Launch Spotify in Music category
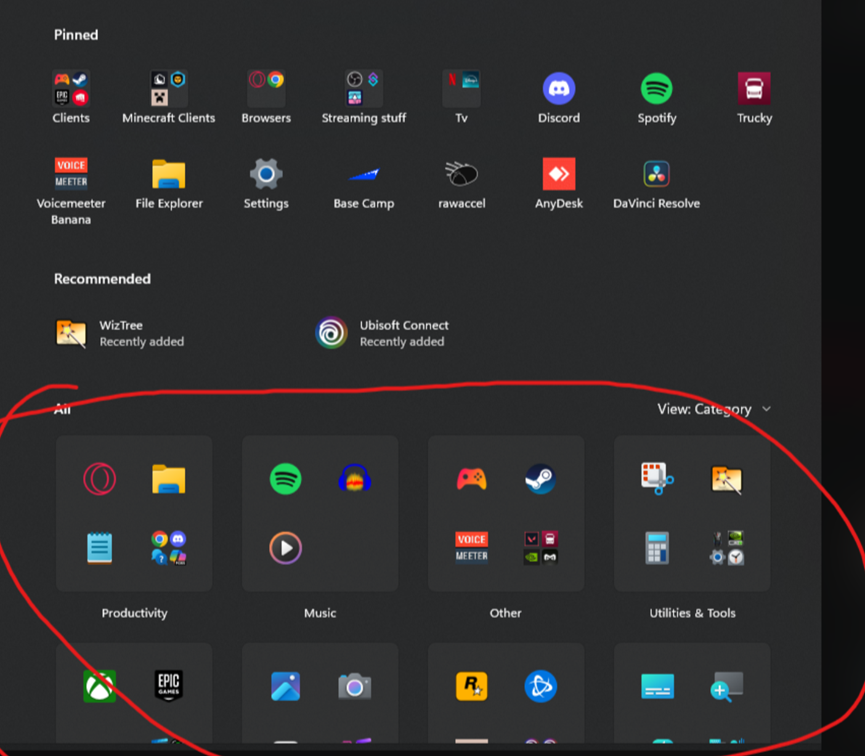This screenshot has height=756, width=865. click(x=285, y=478)
